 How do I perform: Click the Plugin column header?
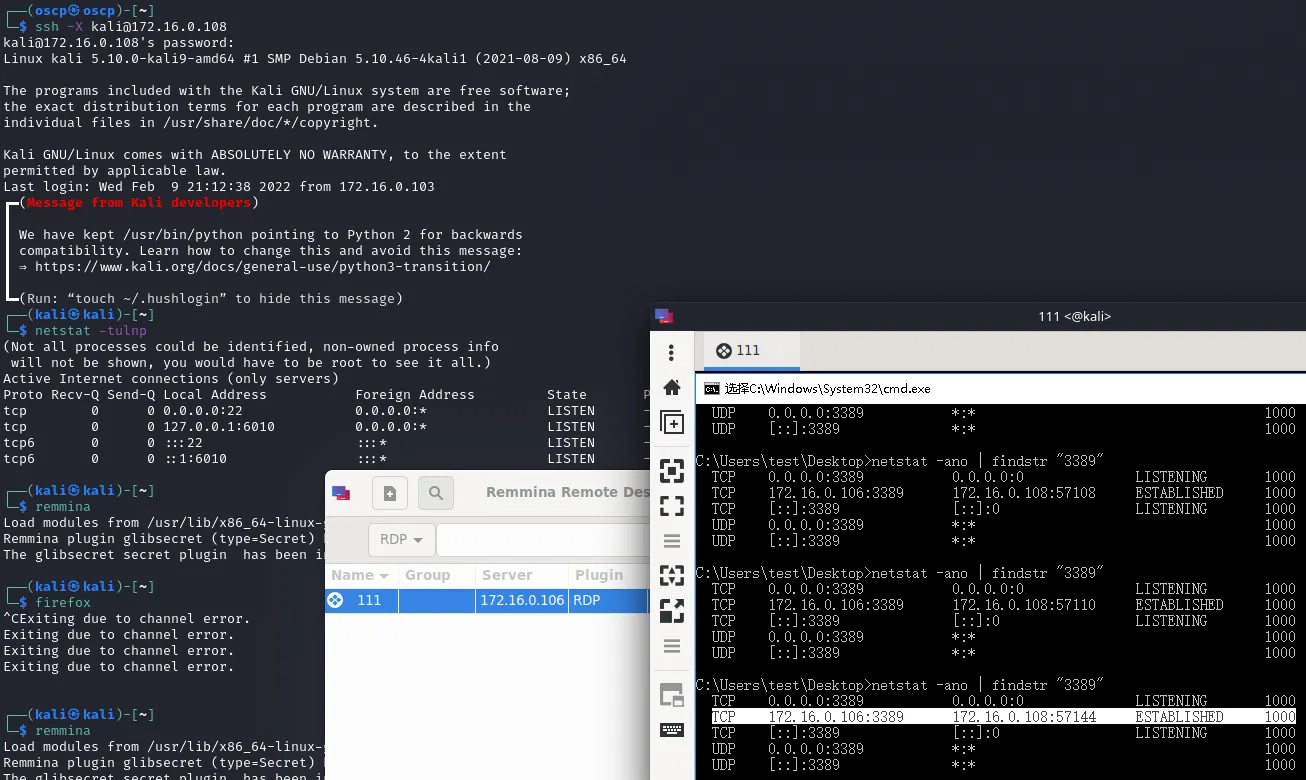point(598,575)
